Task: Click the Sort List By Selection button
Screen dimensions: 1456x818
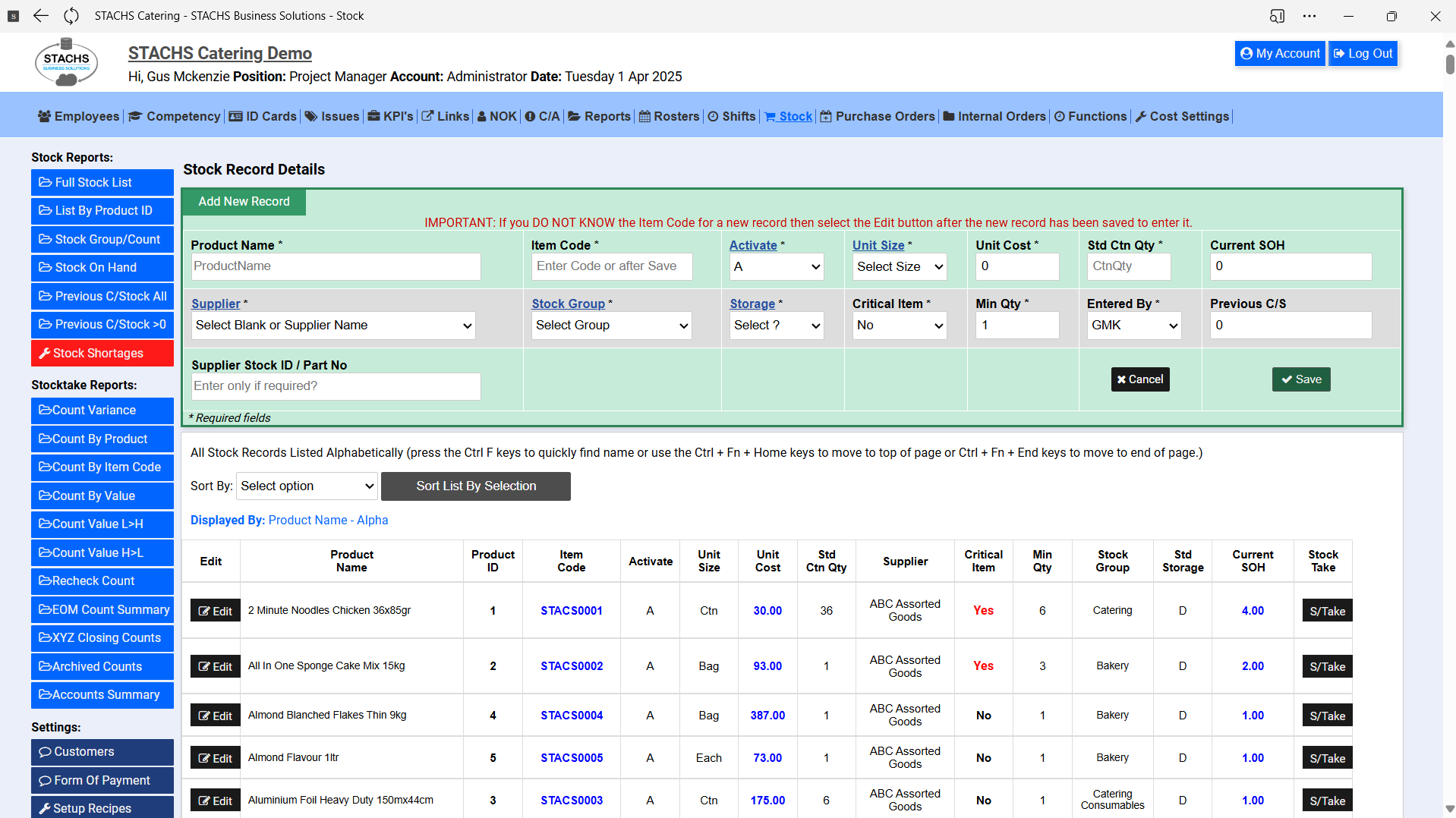Action: (x=476, y=486)
